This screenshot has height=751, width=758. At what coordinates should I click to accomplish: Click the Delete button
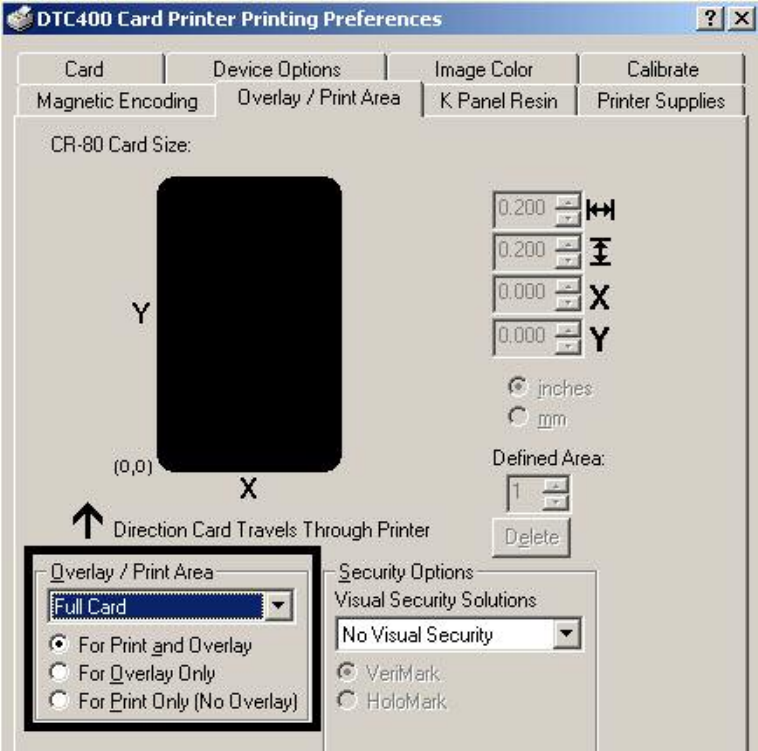(531, 537)
